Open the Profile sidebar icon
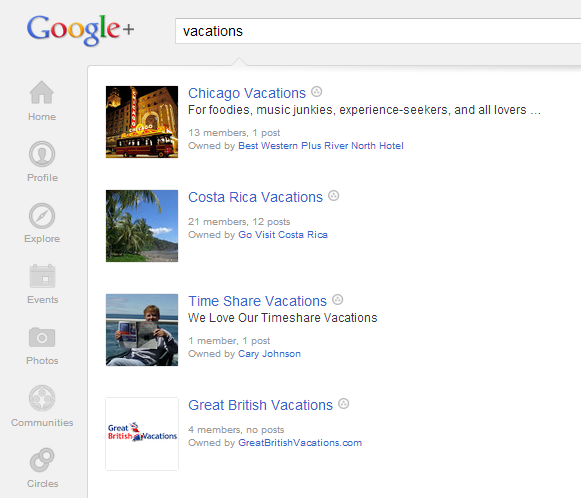Screen dimensions: 583x500 (42, 154)
